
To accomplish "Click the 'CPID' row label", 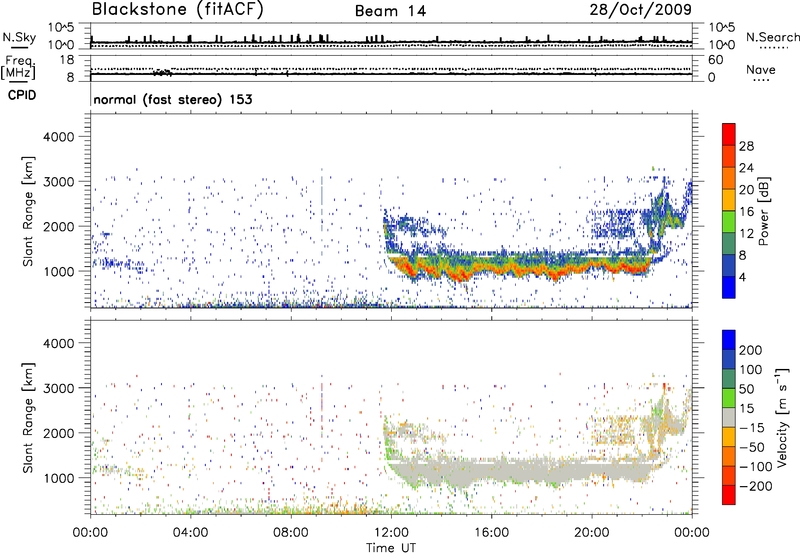I will click(x=22, y=95).
